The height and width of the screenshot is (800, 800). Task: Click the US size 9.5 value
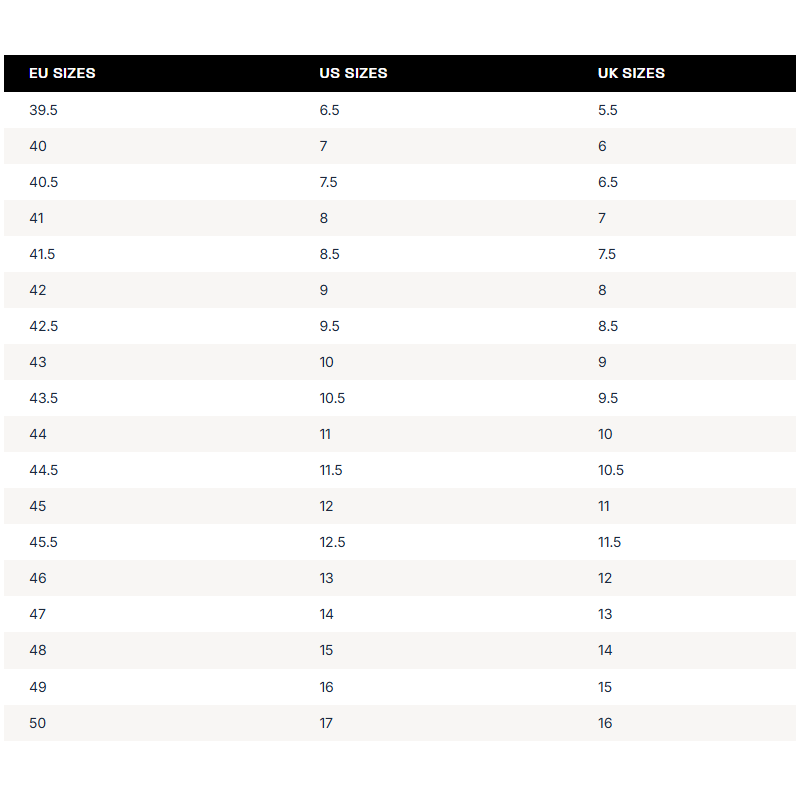tap(329, 326)
